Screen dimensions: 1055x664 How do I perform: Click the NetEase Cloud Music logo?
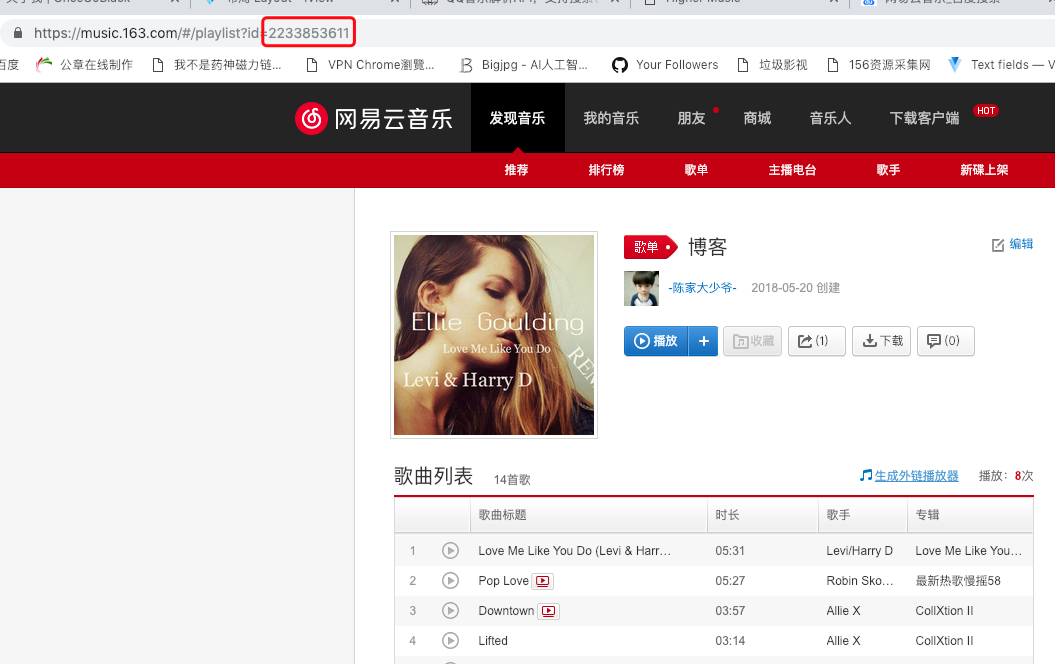pyautogui.click(x=374, y=118)
